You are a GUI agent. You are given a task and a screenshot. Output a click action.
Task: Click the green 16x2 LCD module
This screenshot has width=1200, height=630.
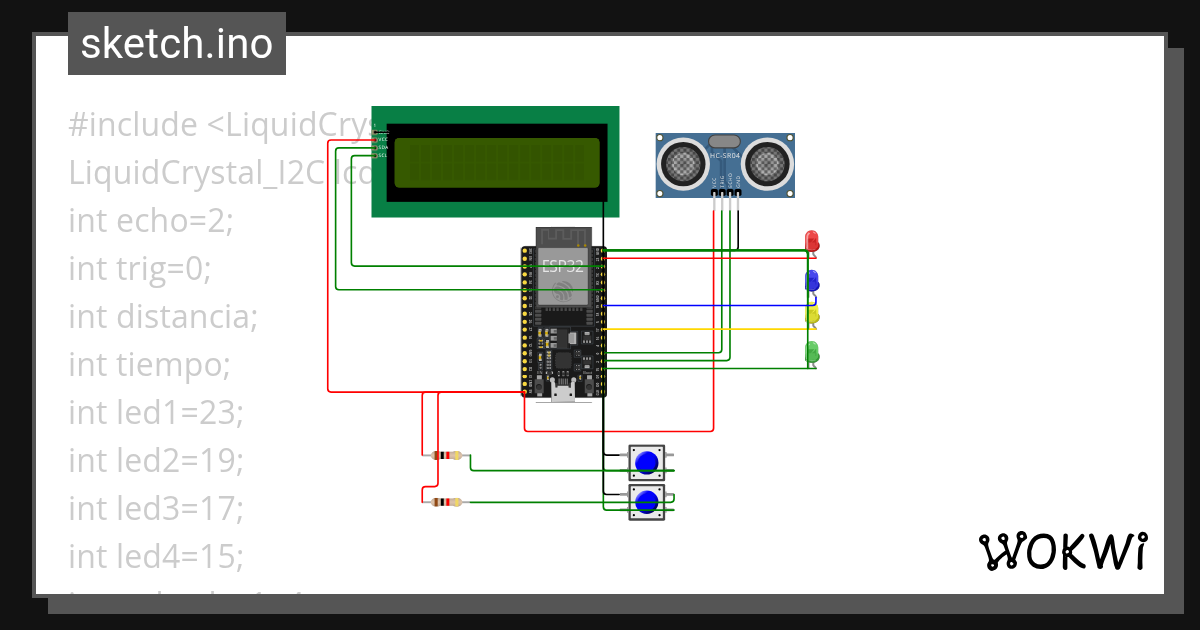(x=497, y=160)
